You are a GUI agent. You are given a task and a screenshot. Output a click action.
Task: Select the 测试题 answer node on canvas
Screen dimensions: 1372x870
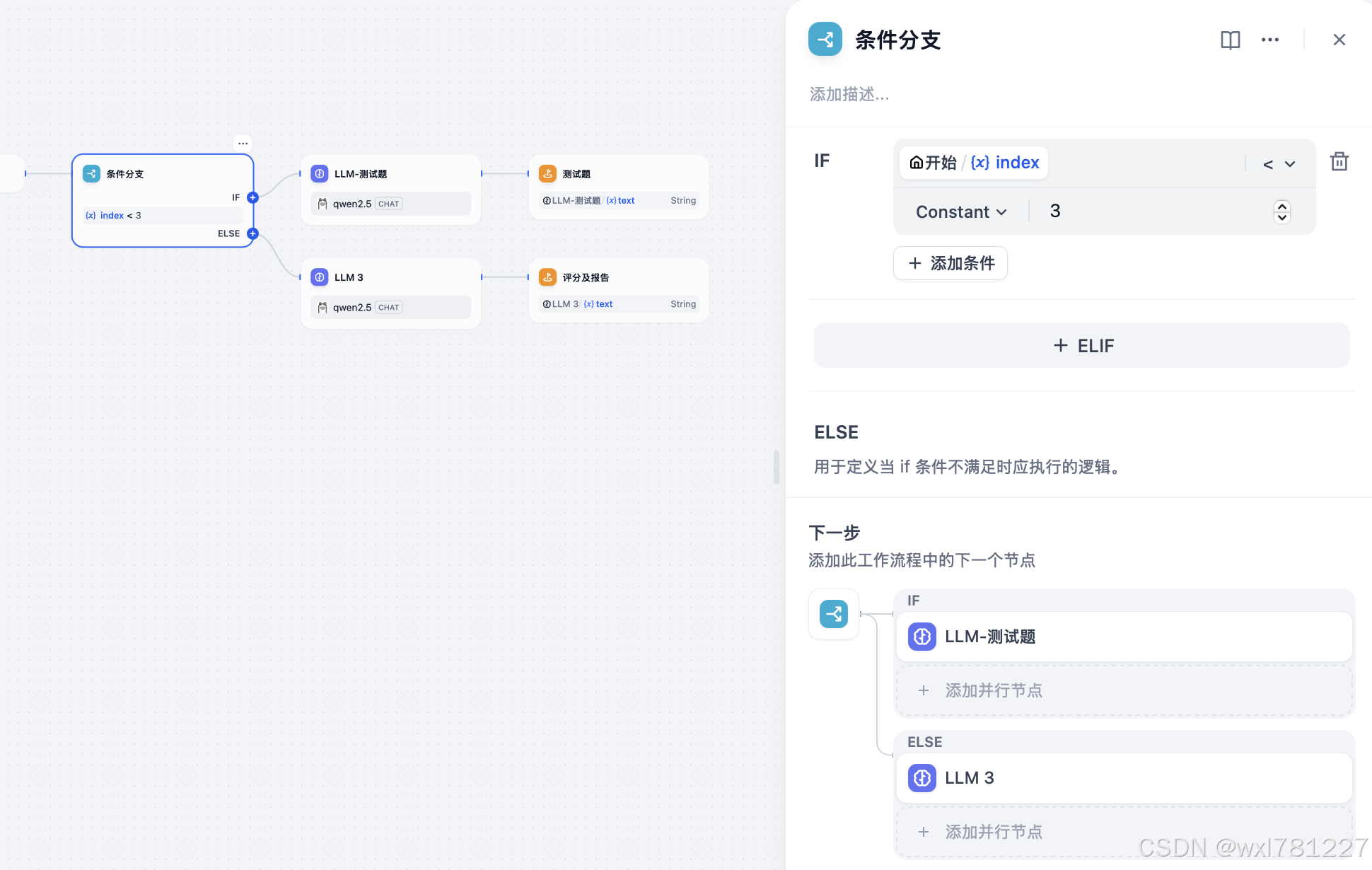click(619, 187)
